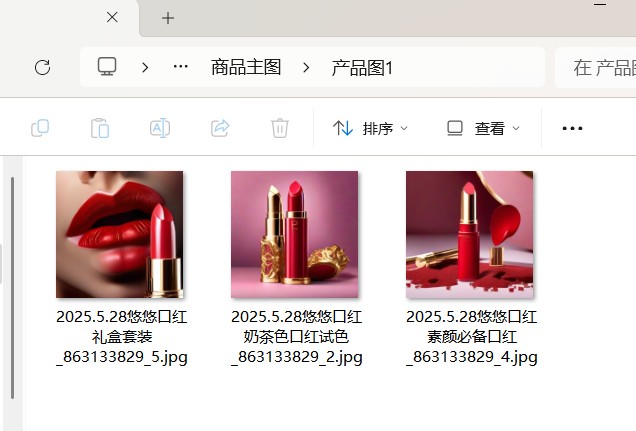636x431 pixels.
Task: Click the Rename toolbar icon
Action: pyautogui.click(x=160, y=128)
